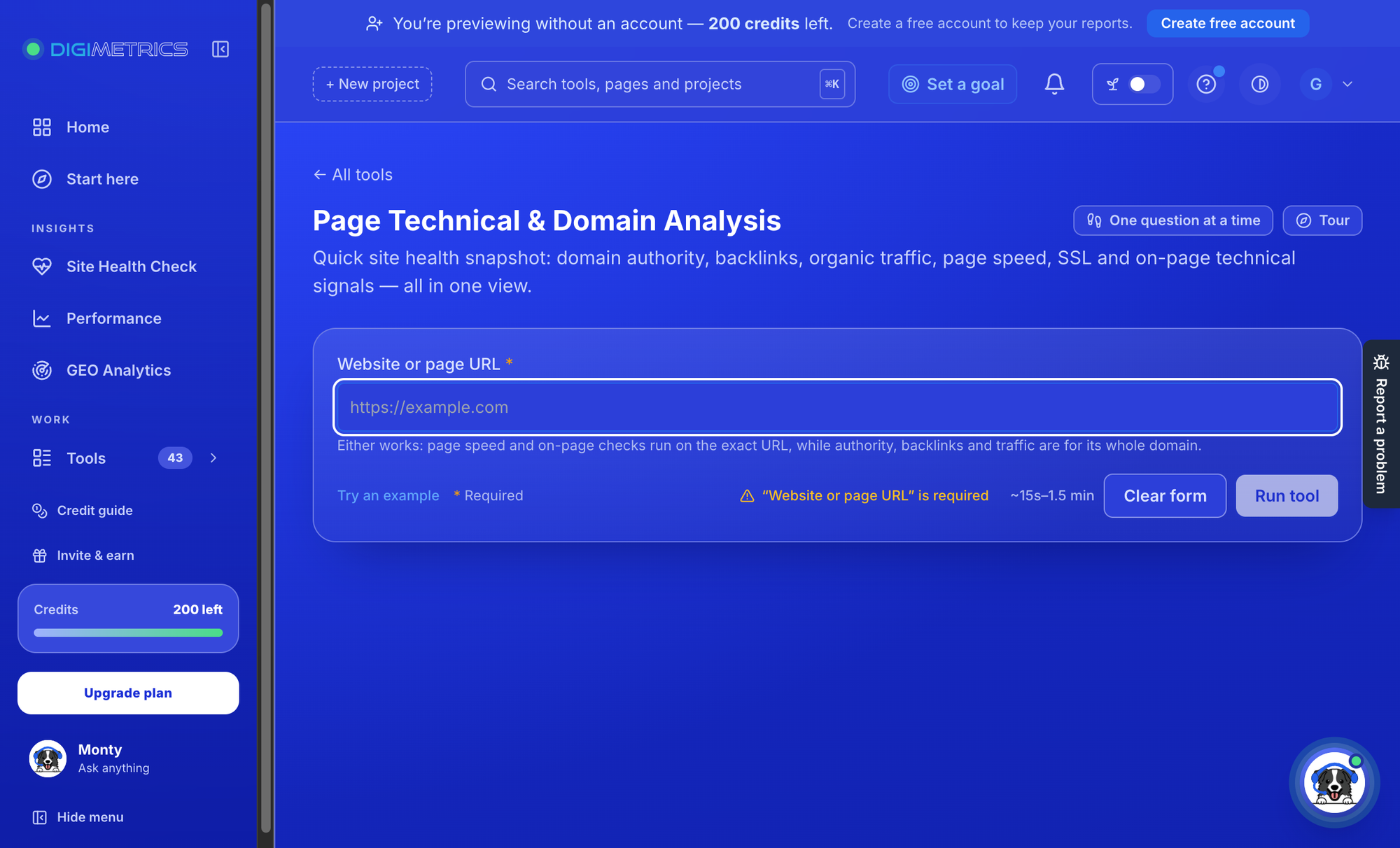
Task: Open the account dropdown arrow next to G
Action: [1347, 84]
